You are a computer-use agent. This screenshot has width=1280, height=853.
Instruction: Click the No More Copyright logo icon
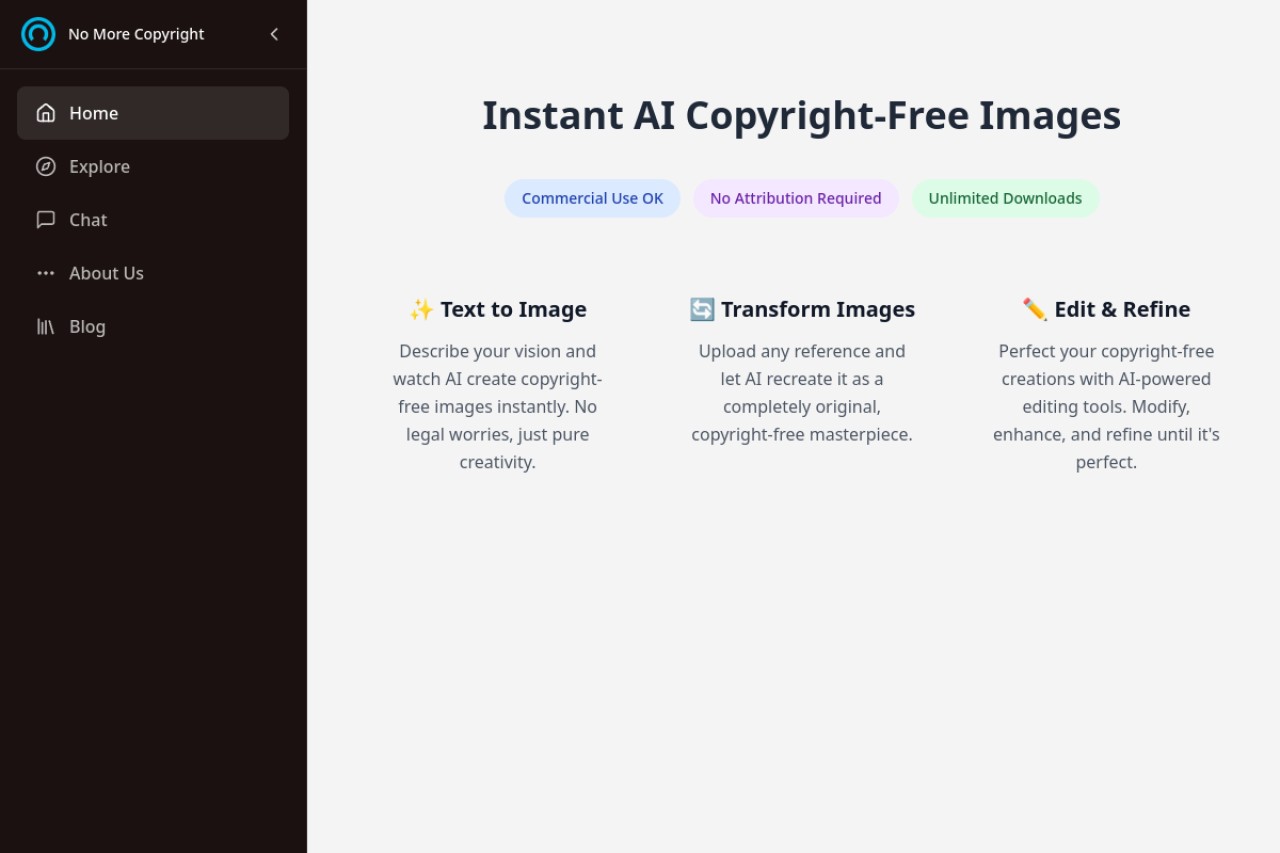[x=38, y=34]
